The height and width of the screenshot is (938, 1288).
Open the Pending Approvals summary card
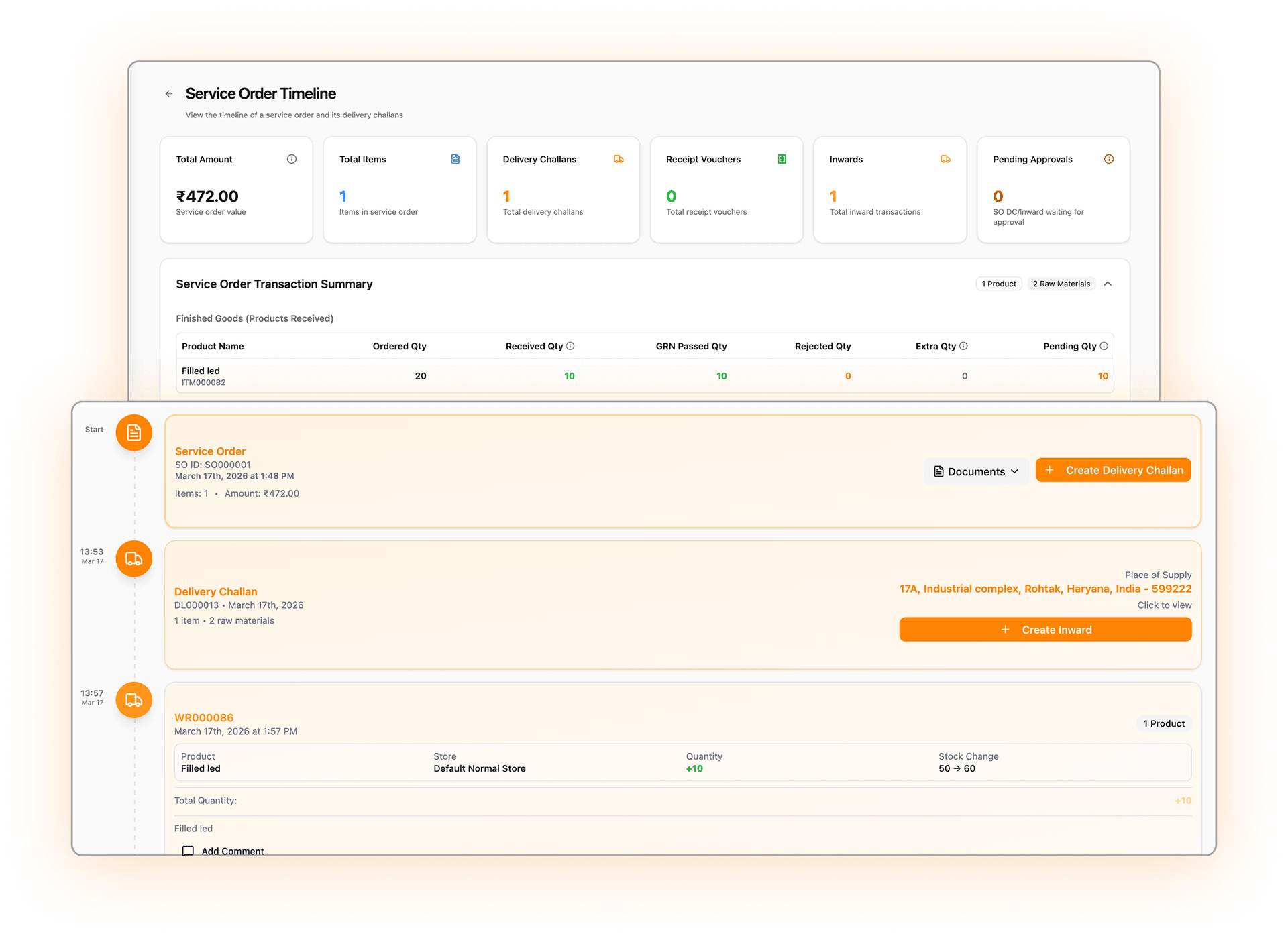[x=1053, y=190]
